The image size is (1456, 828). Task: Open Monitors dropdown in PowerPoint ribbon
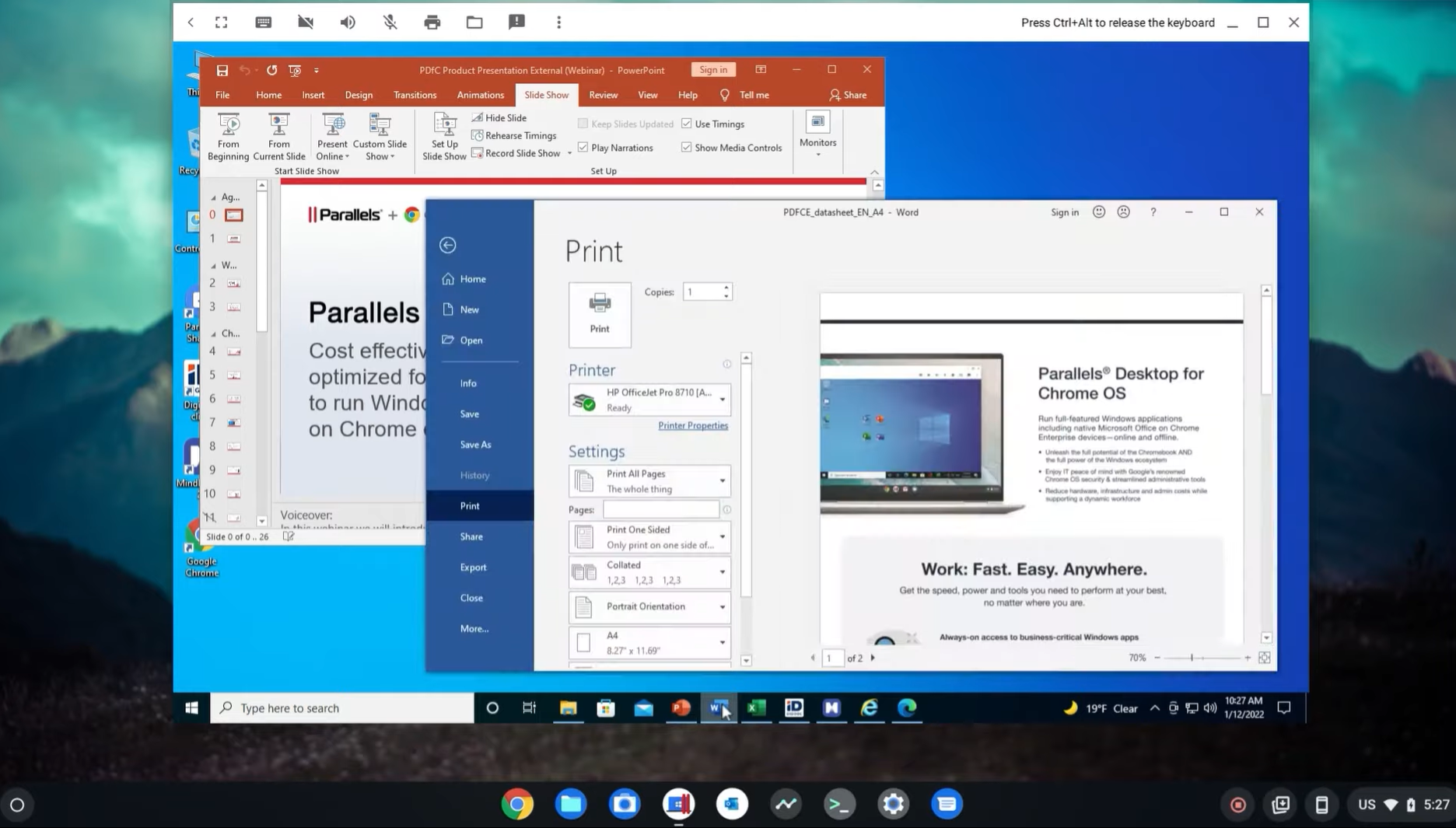[x=817, y=135]
